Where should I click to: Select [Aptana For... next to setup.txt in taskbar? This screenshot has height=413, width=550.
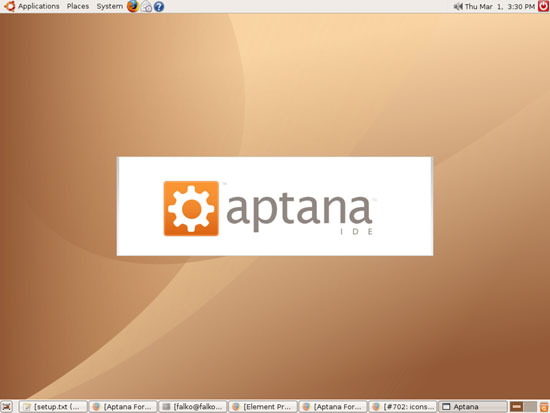(x=123, y=407)
